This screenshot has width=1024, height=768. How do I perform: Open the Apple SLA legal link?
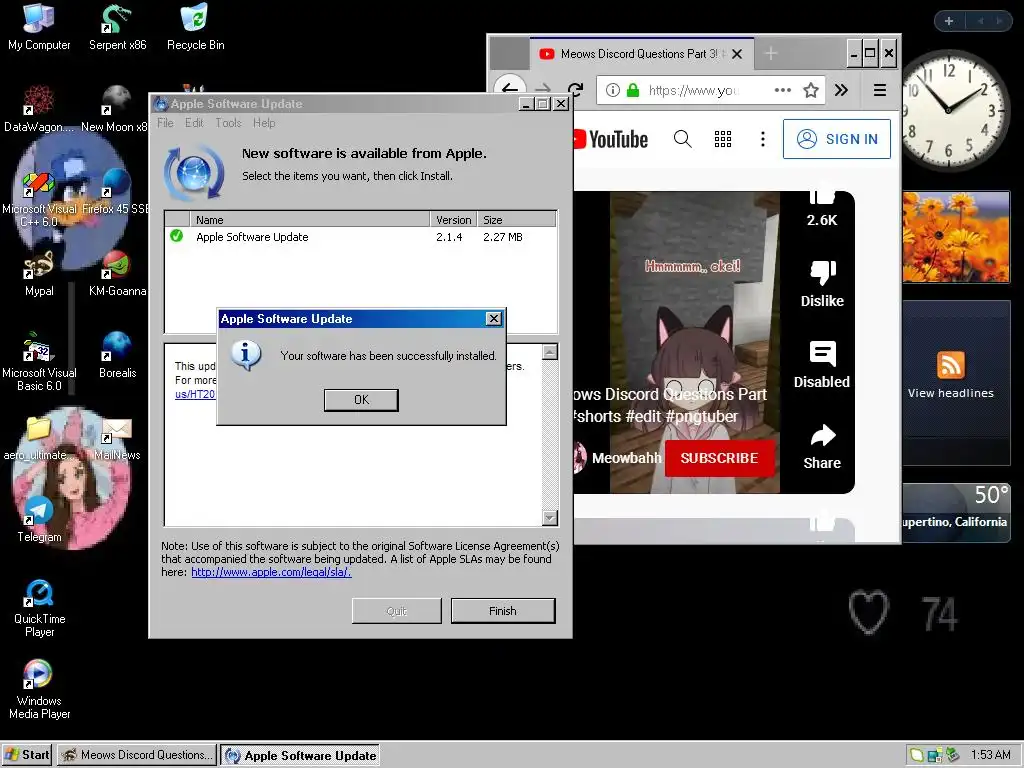[x=271, y=572]
